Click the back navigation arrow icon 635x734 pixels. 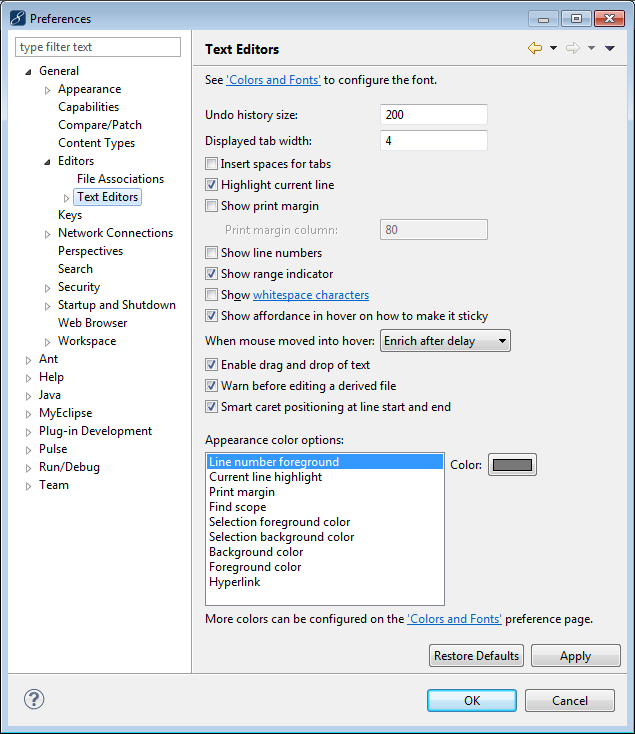pos(534,49)
